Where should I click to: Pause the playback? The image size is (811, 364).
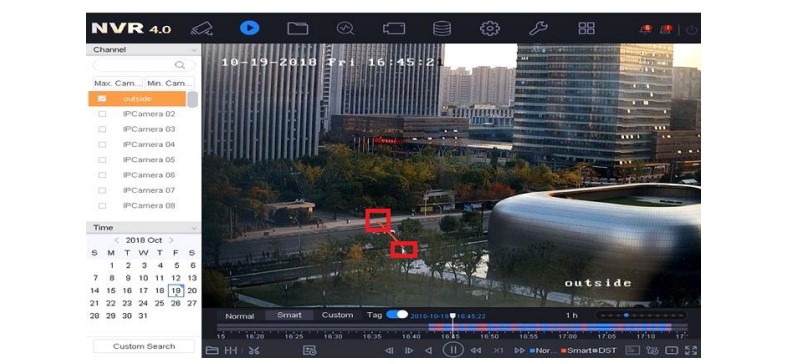(453, 350)
